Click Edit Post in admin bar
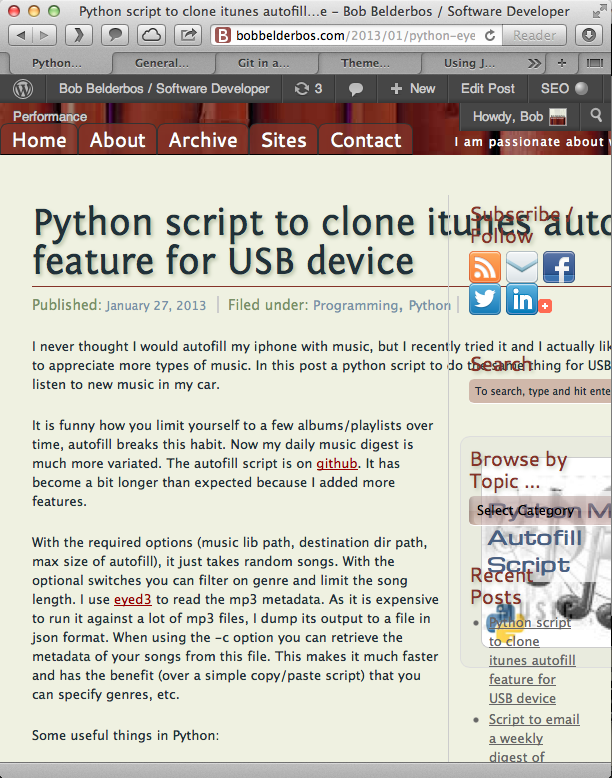Viewport: 612px width, 778px height. 488,89
